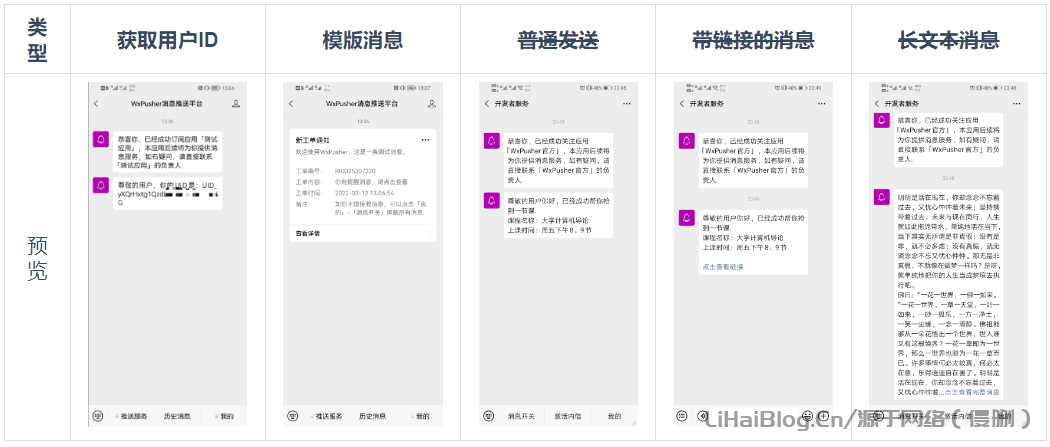This screenshot has height=447, width=1050.
Task: Open 我的 menu in 模版消息 phone
Action: [x=421, y=416]
